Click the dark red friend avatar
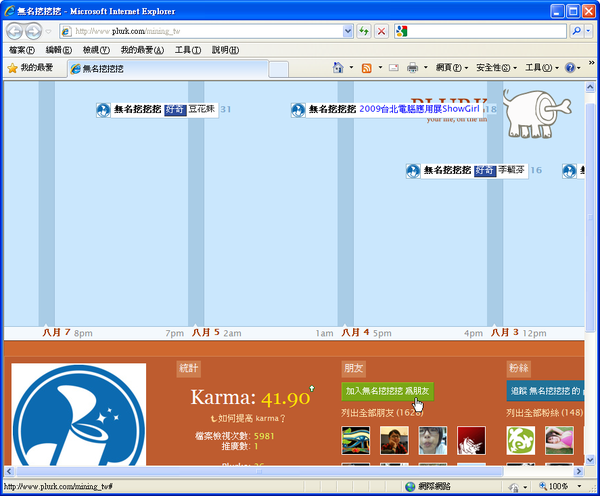Viewport: 600px width, 496px height. coord(471,441)
